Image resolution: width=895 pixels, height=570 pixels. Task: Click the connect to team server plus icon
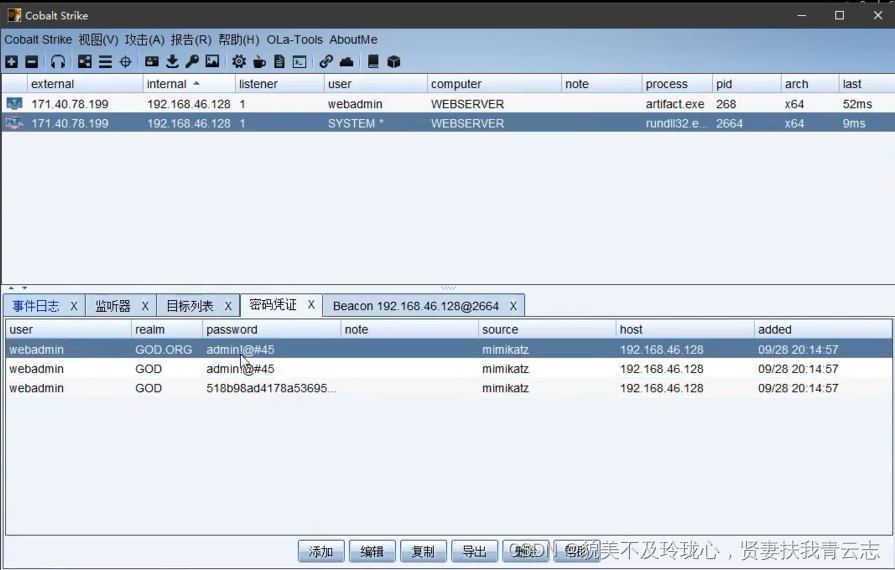[x=11, y=62]
